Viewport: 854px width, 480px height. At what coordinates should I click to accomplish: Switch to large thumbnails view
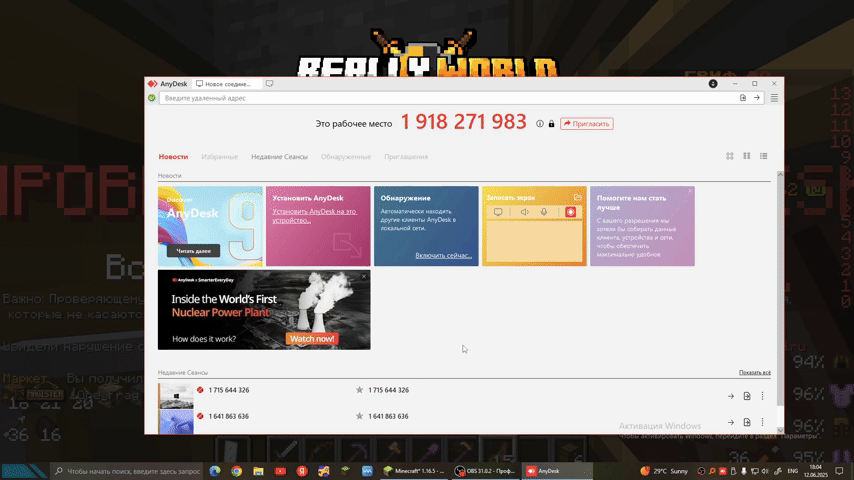pyautogui.click(x=730, y=156)
